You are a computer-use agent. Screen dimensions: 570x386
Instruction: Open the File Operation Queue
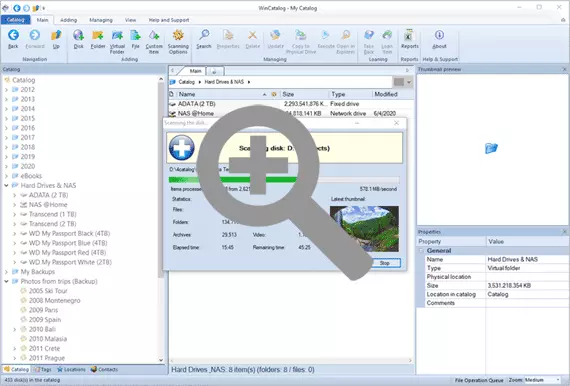point(479,380)
